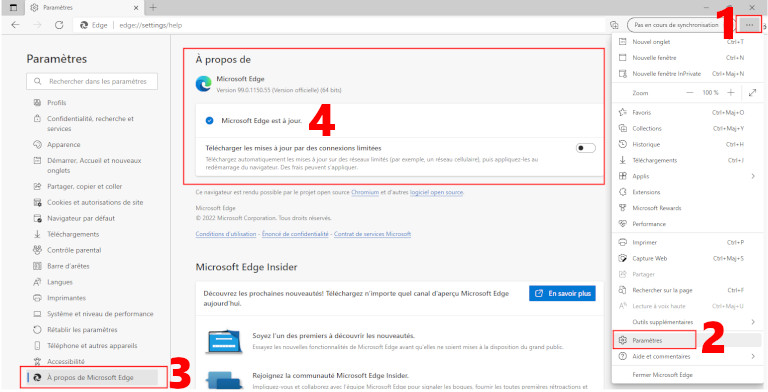Select Apparence in the settings sidebar

64,145
